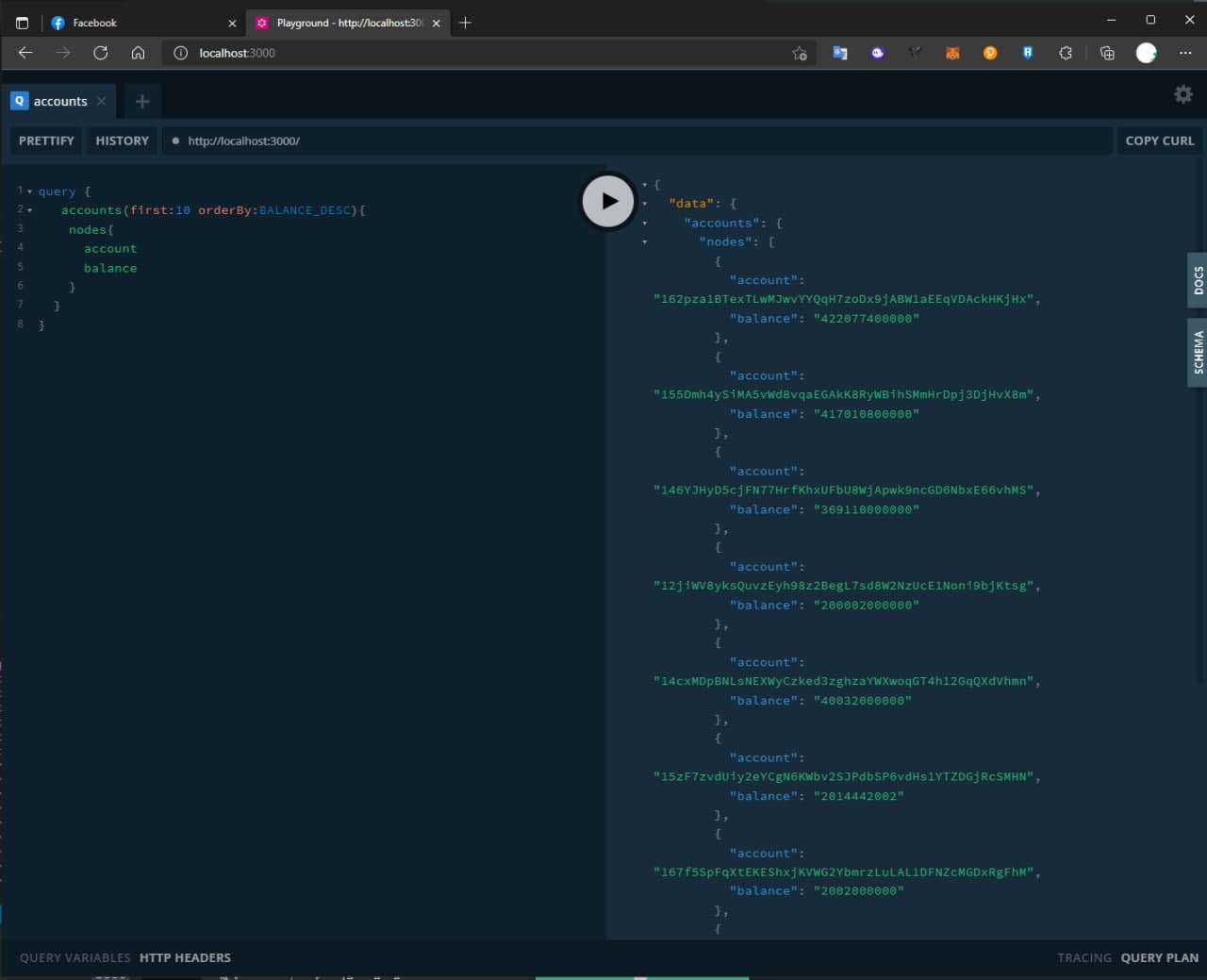The height and width of the screenshot is (980, 1207).
Task: Open the Playground settings gear
Action: pos(1183,94)
